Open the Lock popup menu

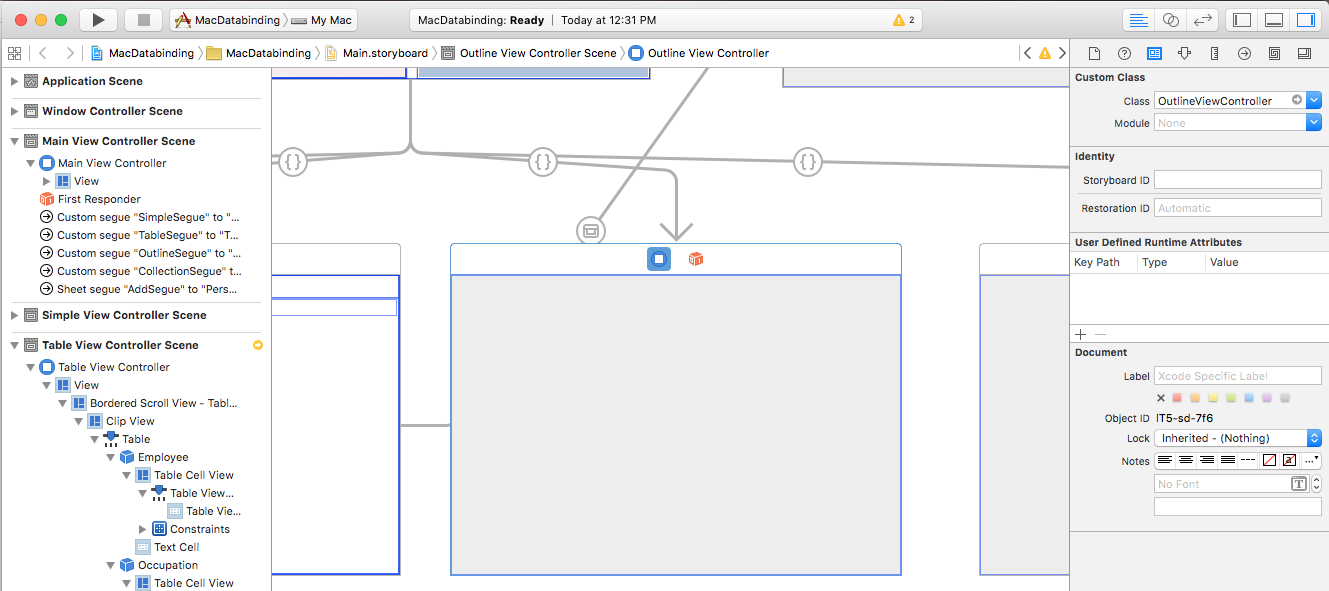pos(1238,438)
